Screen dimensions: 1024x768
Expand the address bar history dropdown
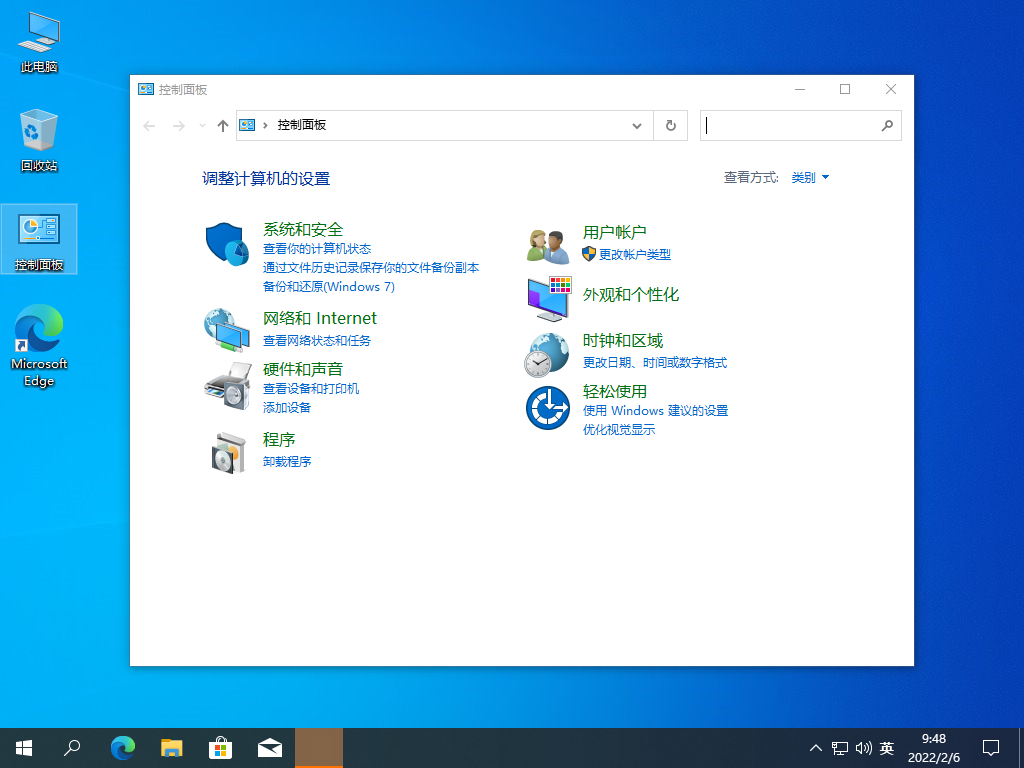pos(637,125)
